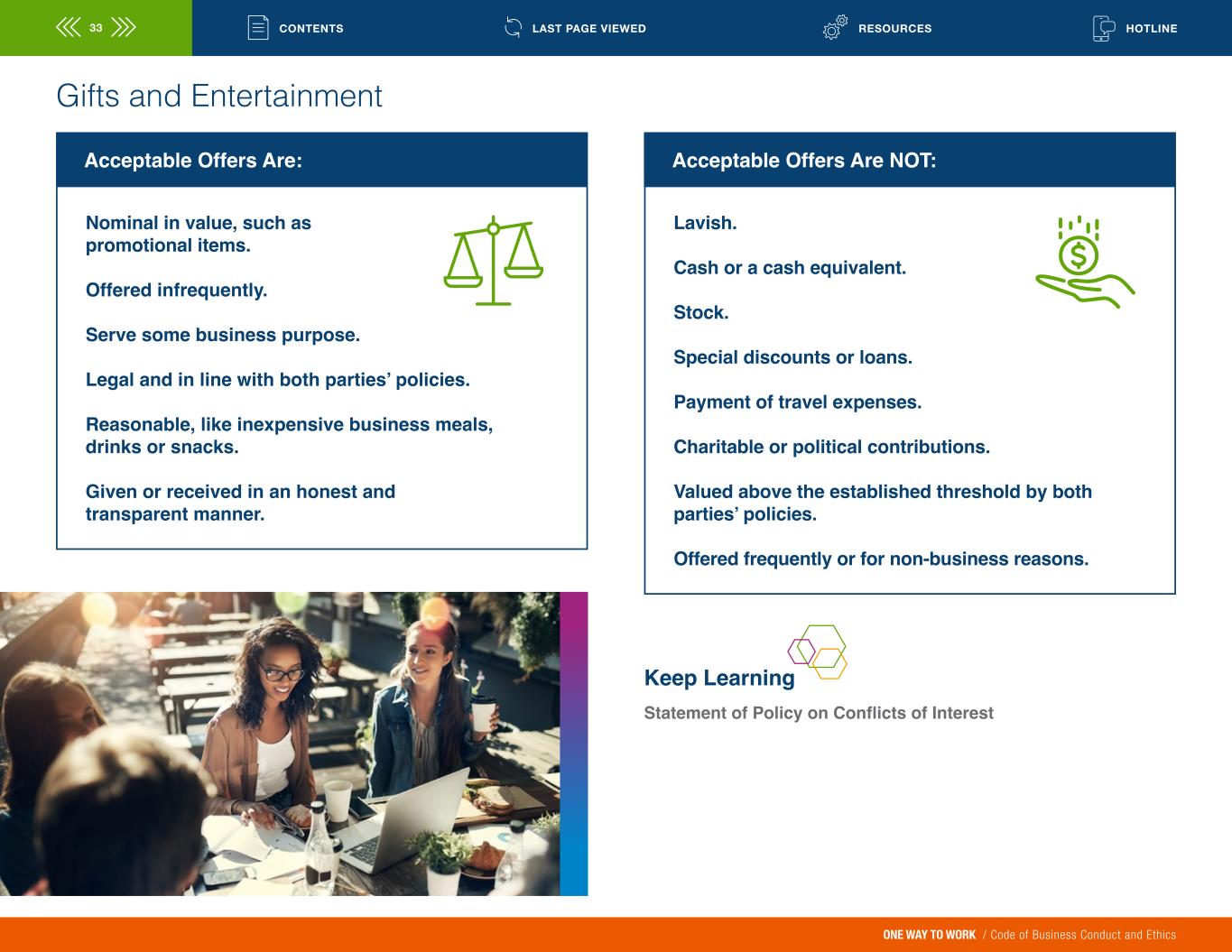Click the Last Page Viewed return icon

click(x=513, y=28)
